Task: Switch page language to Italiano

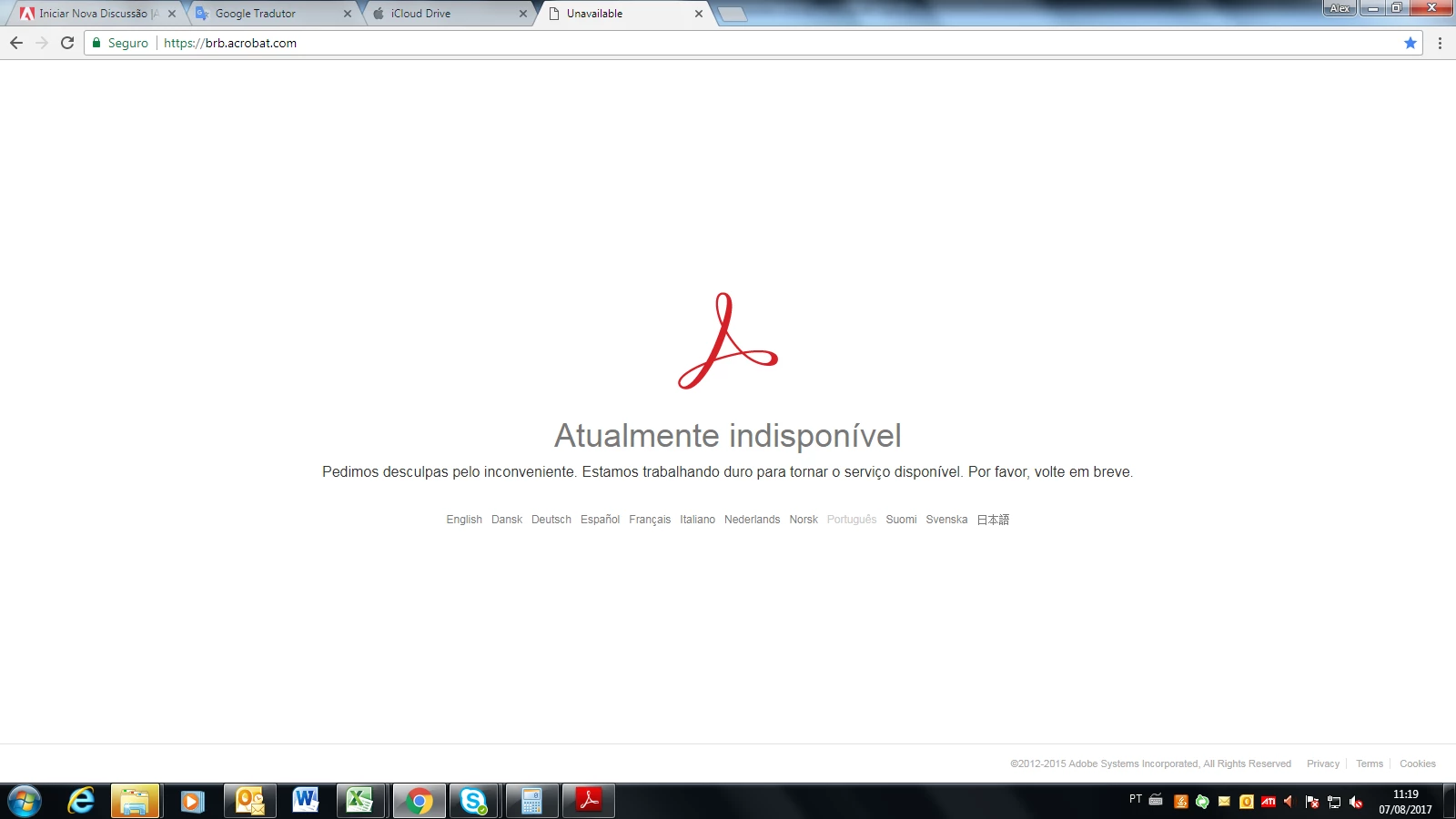Action: 697,520
